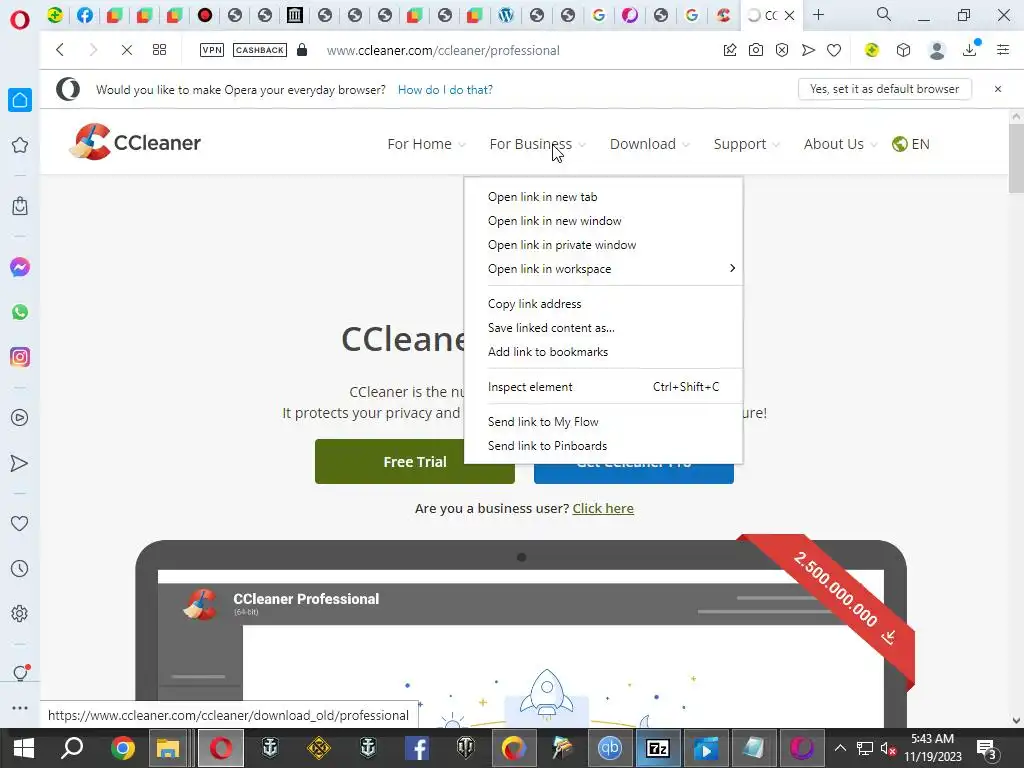The image size is (1024, 768).
Task: Click the 'Click here' business link
Action: [603, 508]
